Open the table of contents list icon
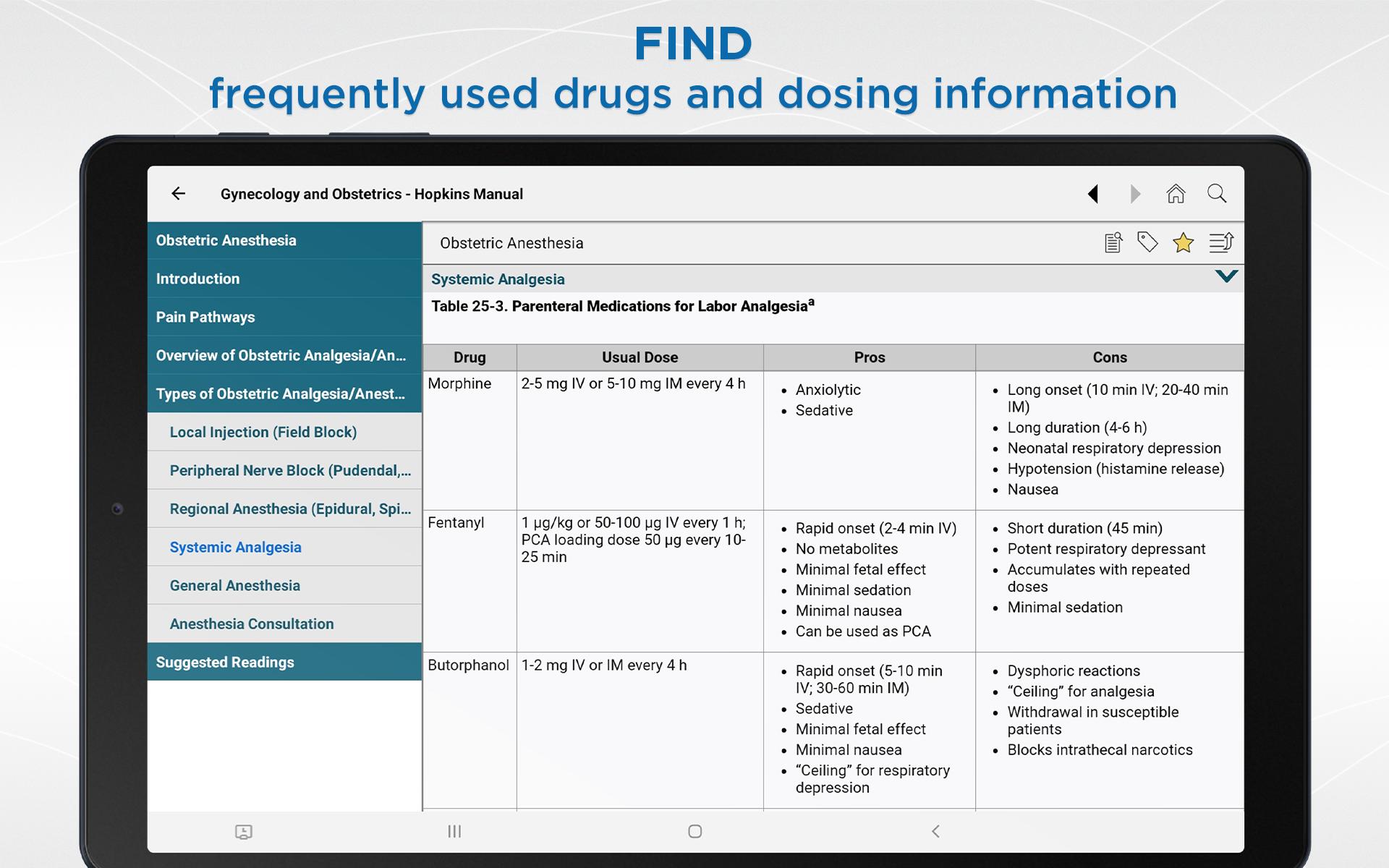 click(x=1221, y=243)
